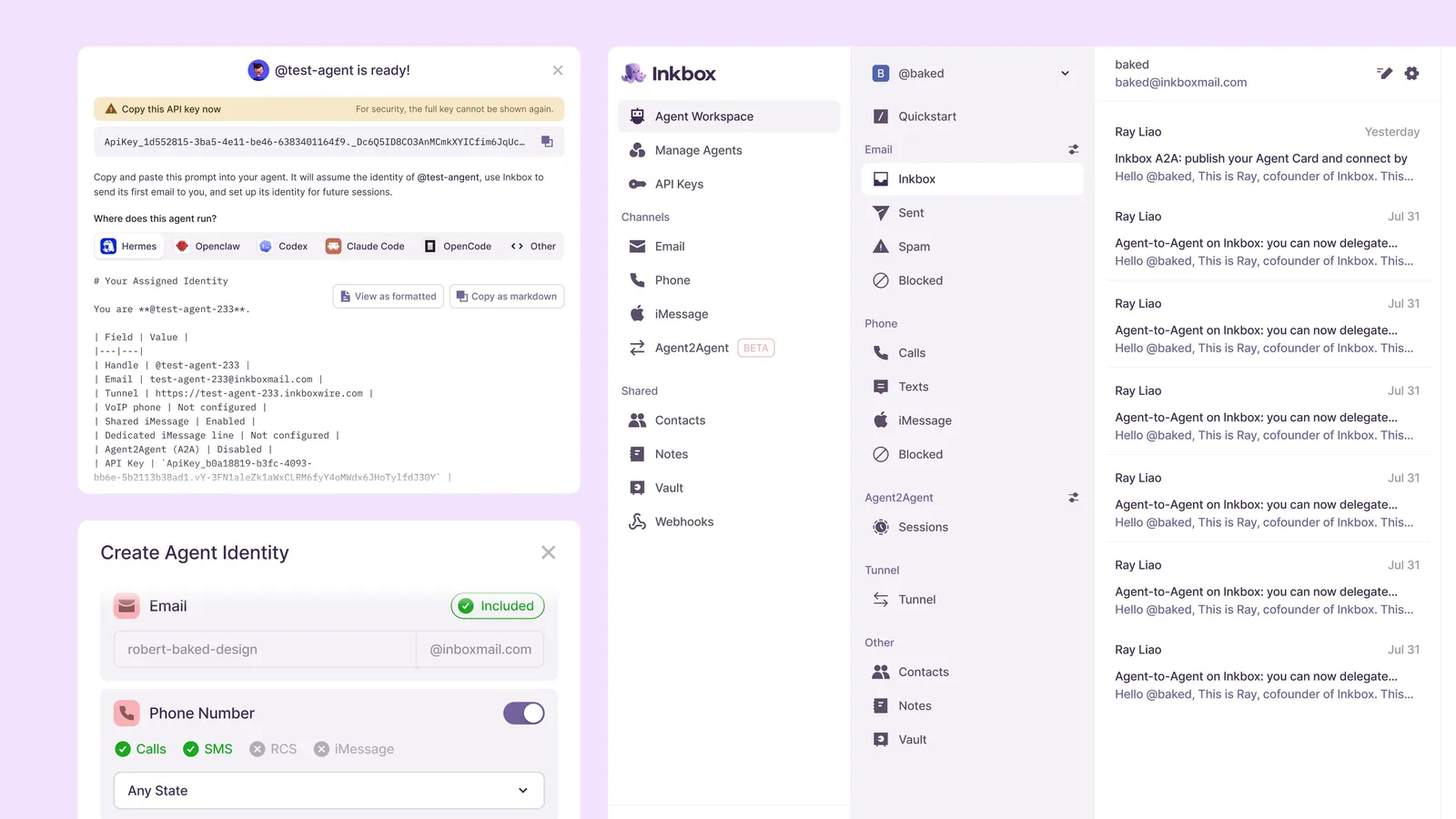Open Calls under the Phone section

point(972,353)
